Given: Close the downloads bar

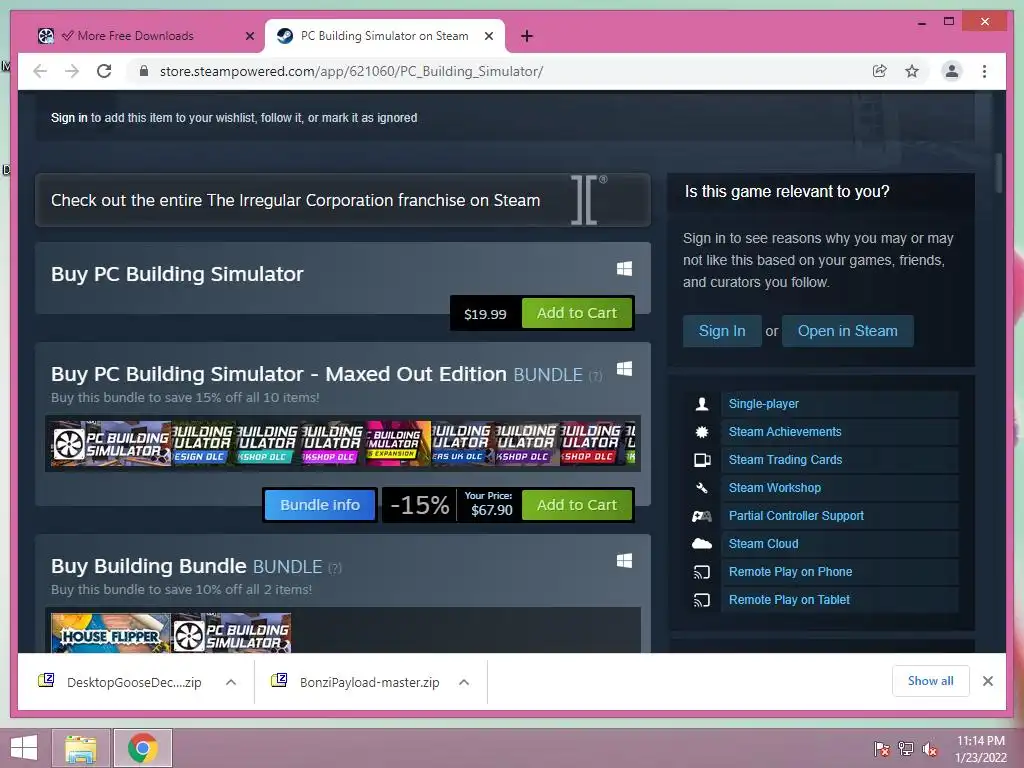Looking at the screenshot, I should [987, 681].
